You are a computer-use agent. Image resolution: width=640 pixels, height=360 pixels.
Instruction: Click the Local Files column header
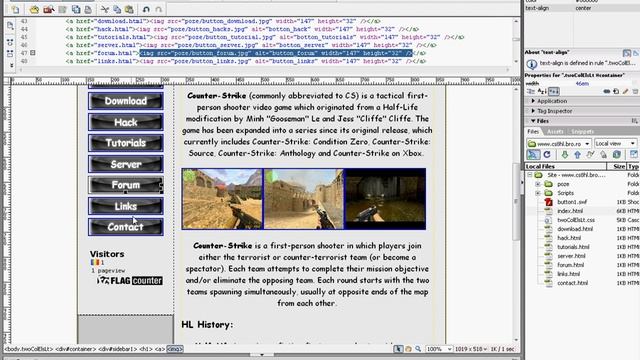point(565,167)
